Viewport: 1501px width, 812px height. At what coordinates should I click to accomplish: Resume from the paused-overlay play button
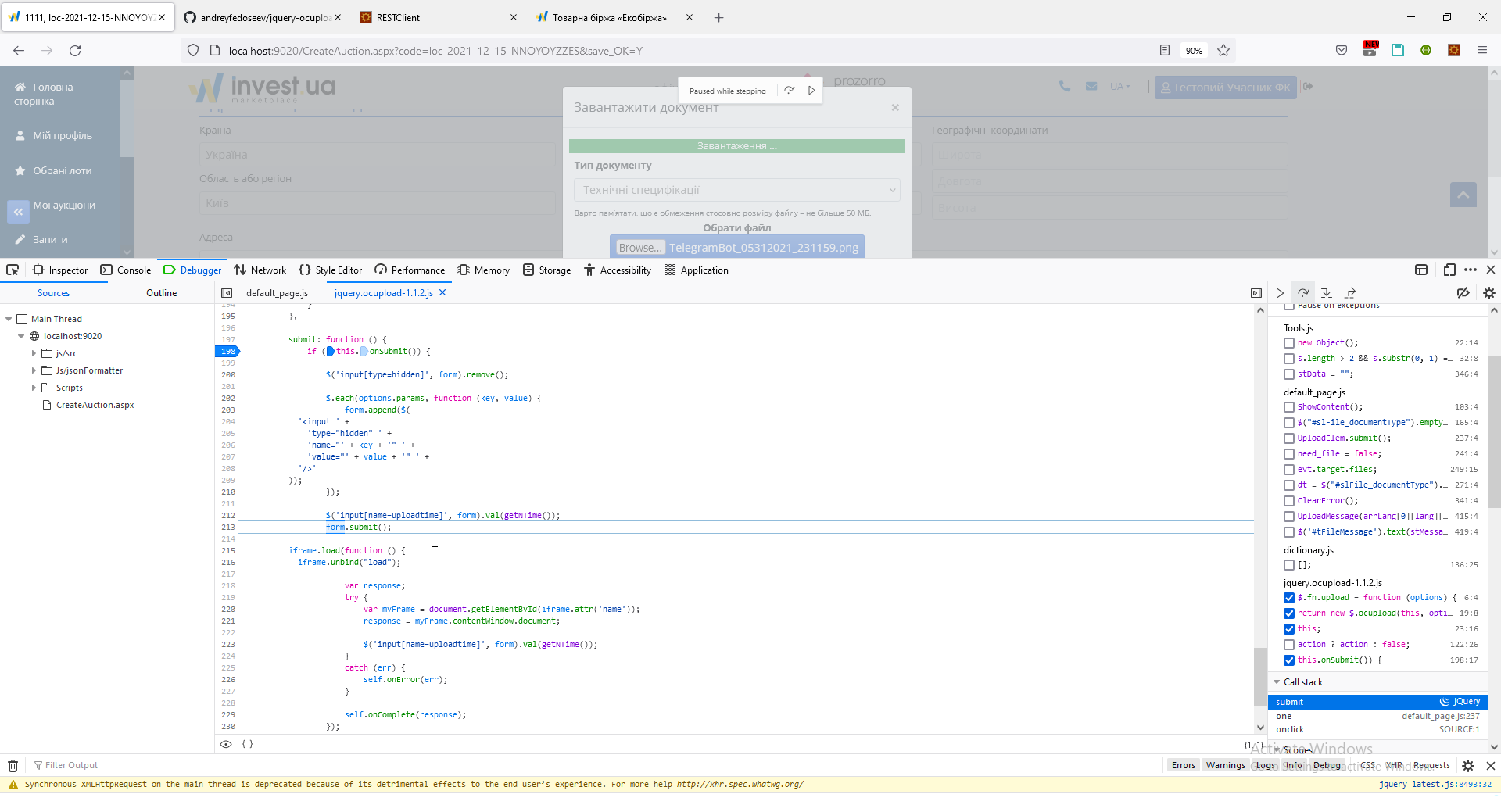(x=811, y=91)
